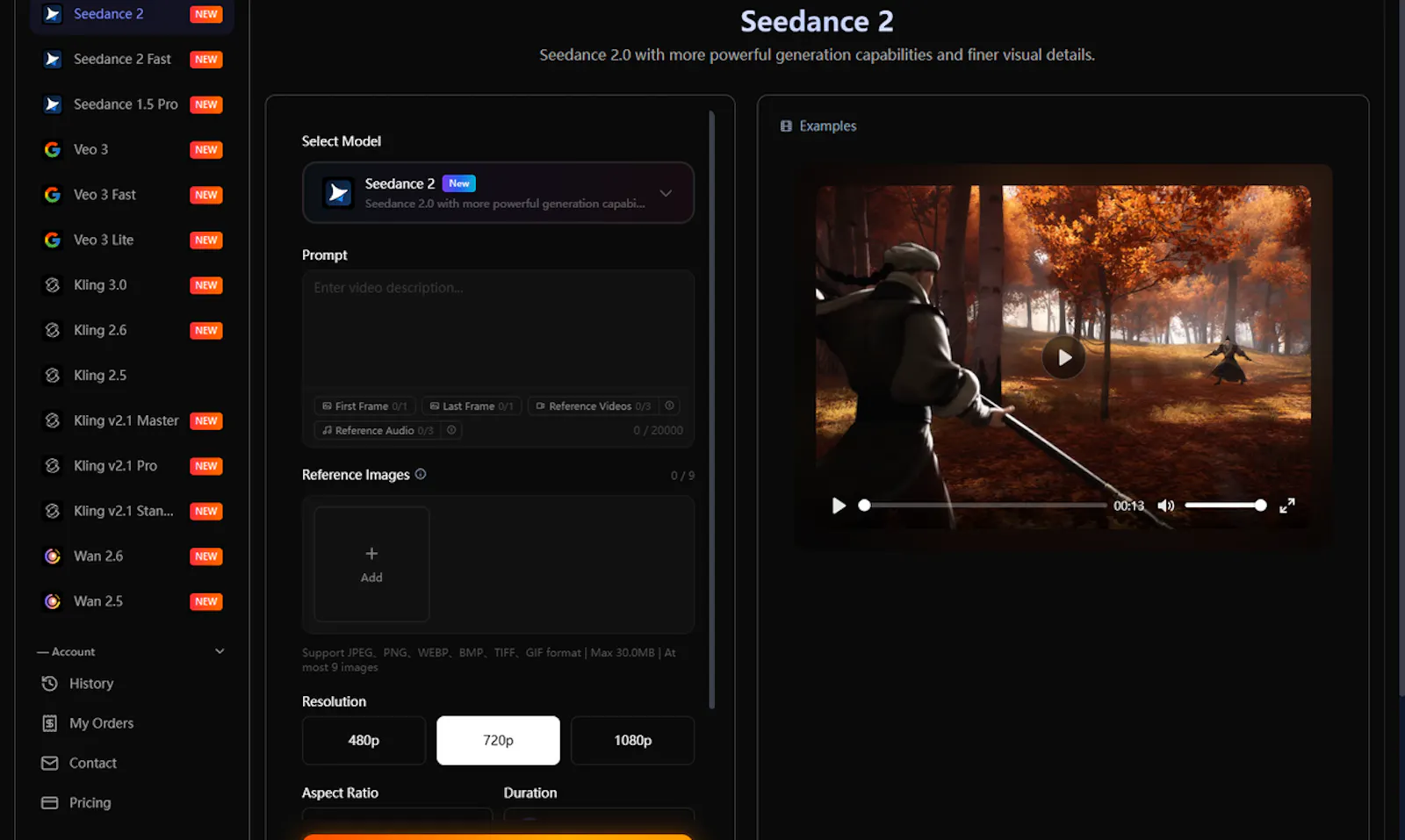Click the form panel scrollbar
This screenshot has height=840, width=1405.
pos(711,410)
